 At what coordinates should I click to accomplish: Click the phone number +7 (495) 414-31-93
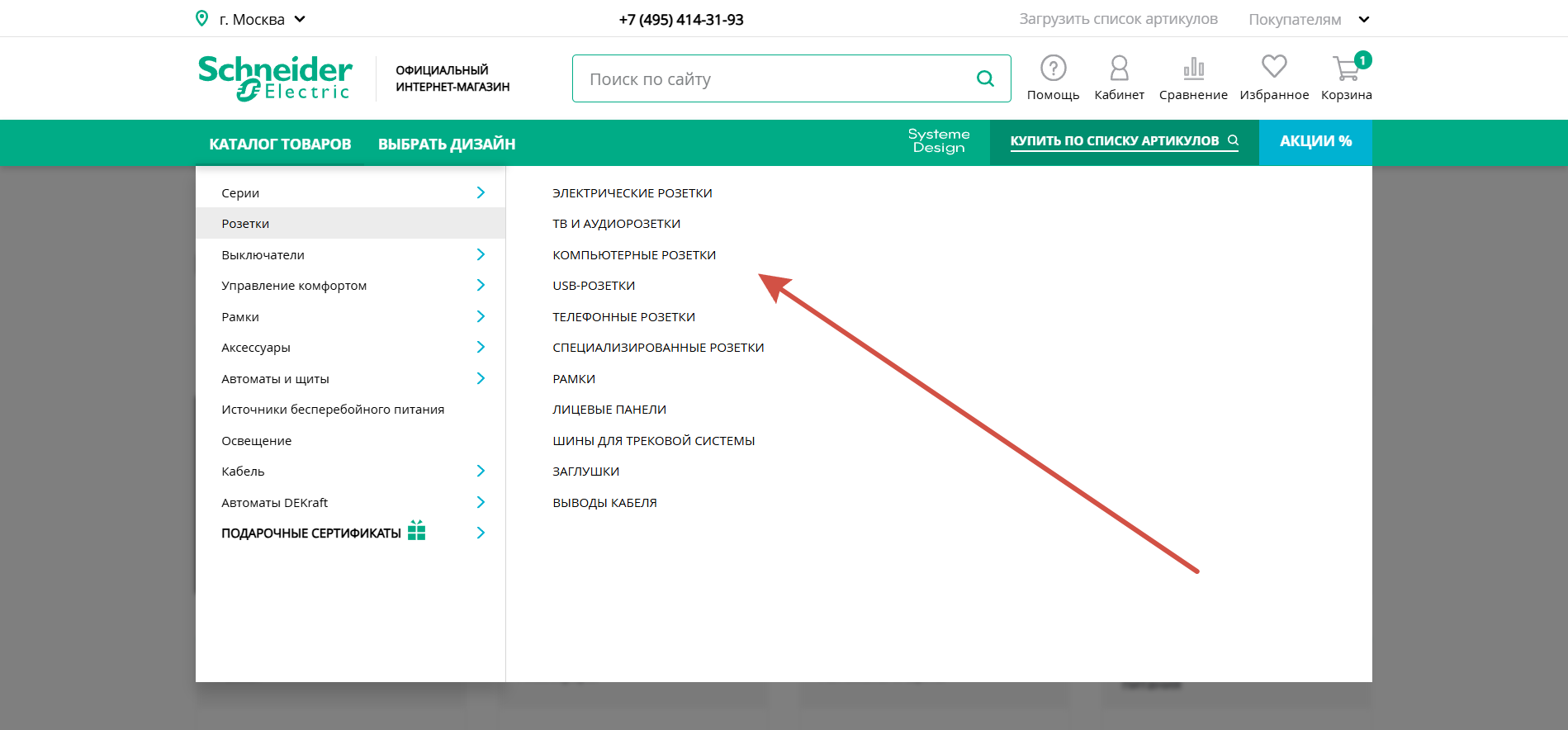(681, 20)
